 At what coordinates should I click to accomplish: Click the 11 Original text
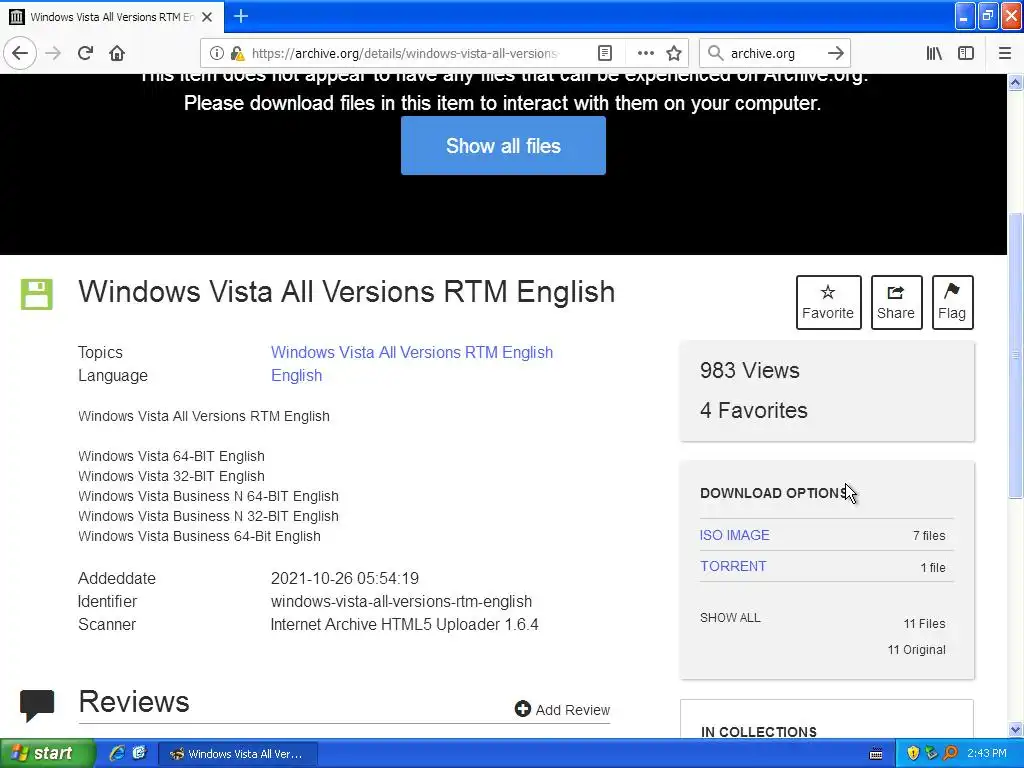(x=916, y=650)
